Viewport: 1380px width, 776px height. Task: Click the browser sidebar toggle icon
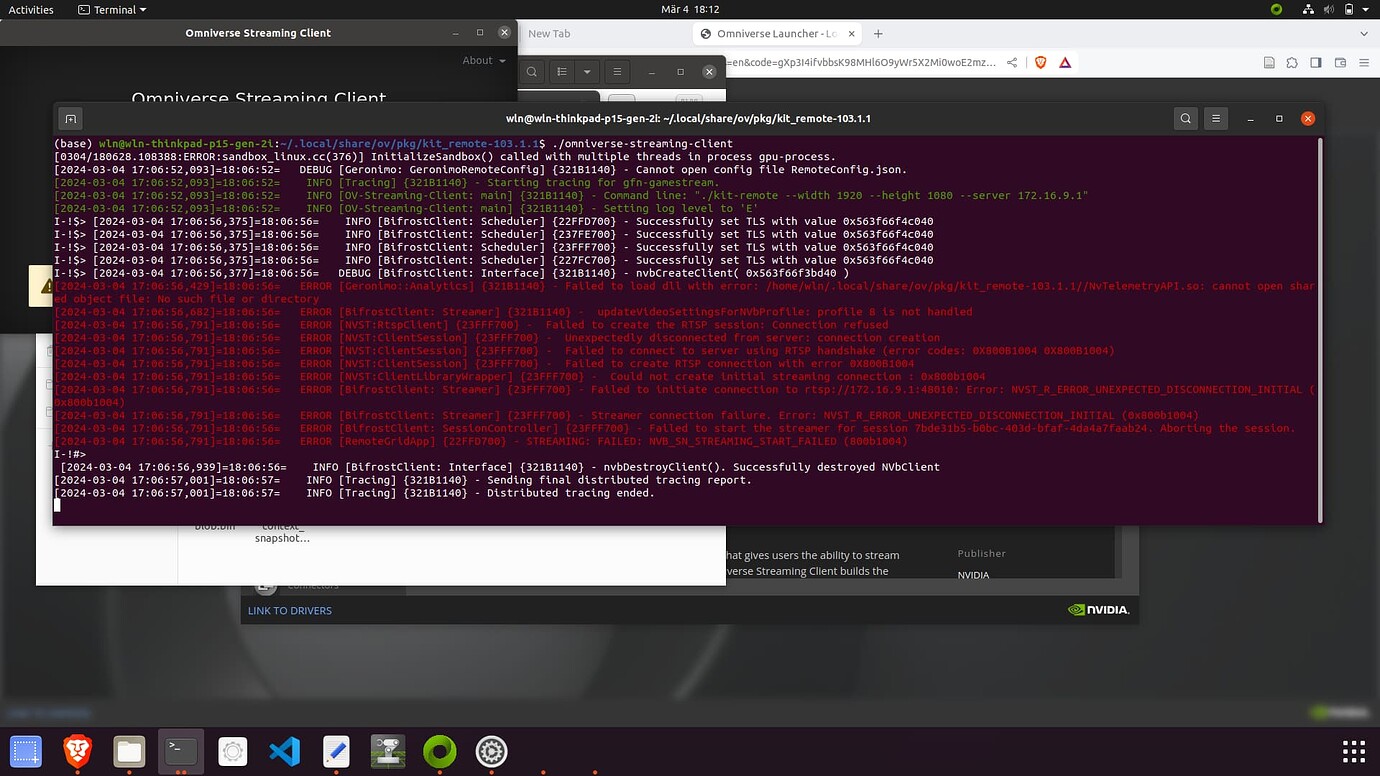click(1316, 62)
